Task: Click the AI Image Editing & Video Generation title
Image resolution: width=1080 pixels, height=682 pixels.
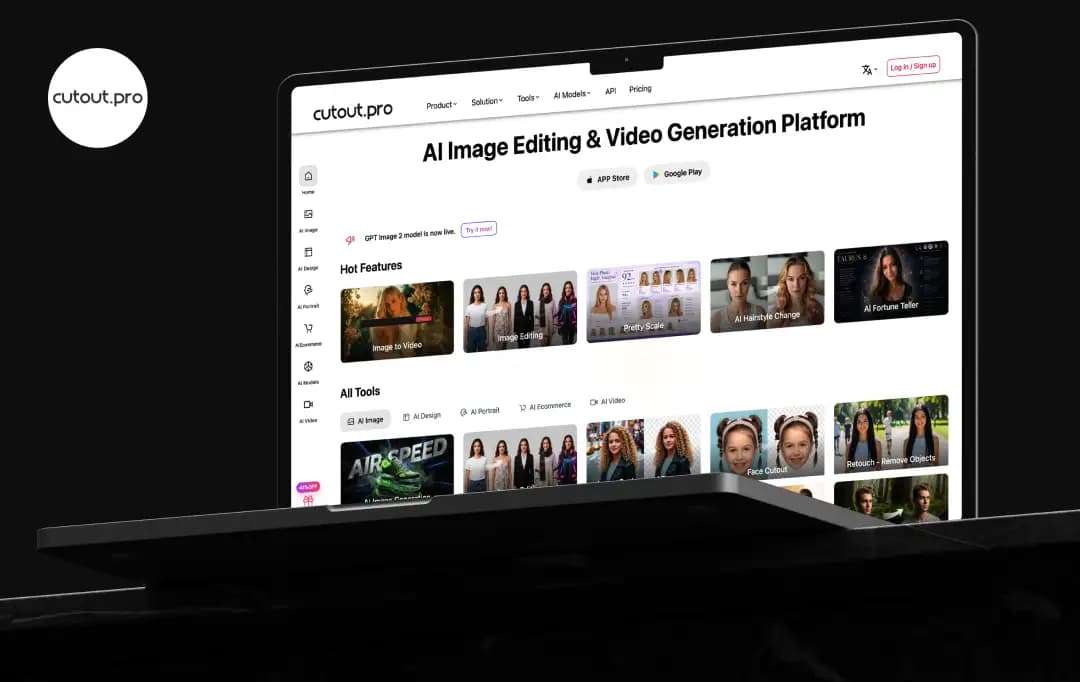Action: point(643,136)
